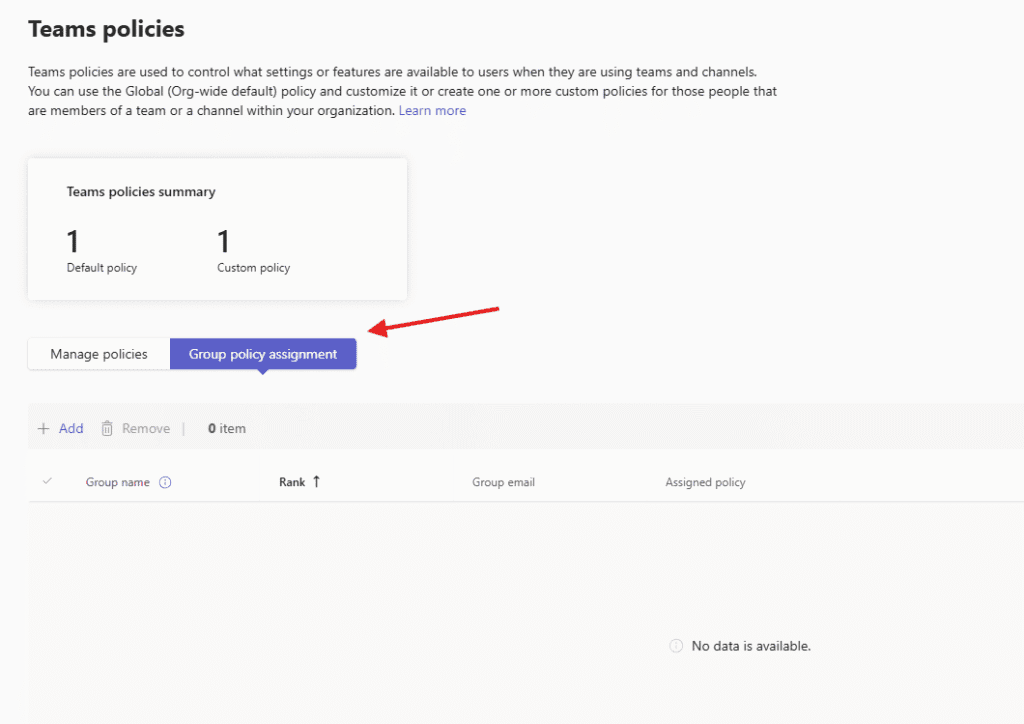Click the Remove button label
1024x724 pixels.
coord(146,428)
